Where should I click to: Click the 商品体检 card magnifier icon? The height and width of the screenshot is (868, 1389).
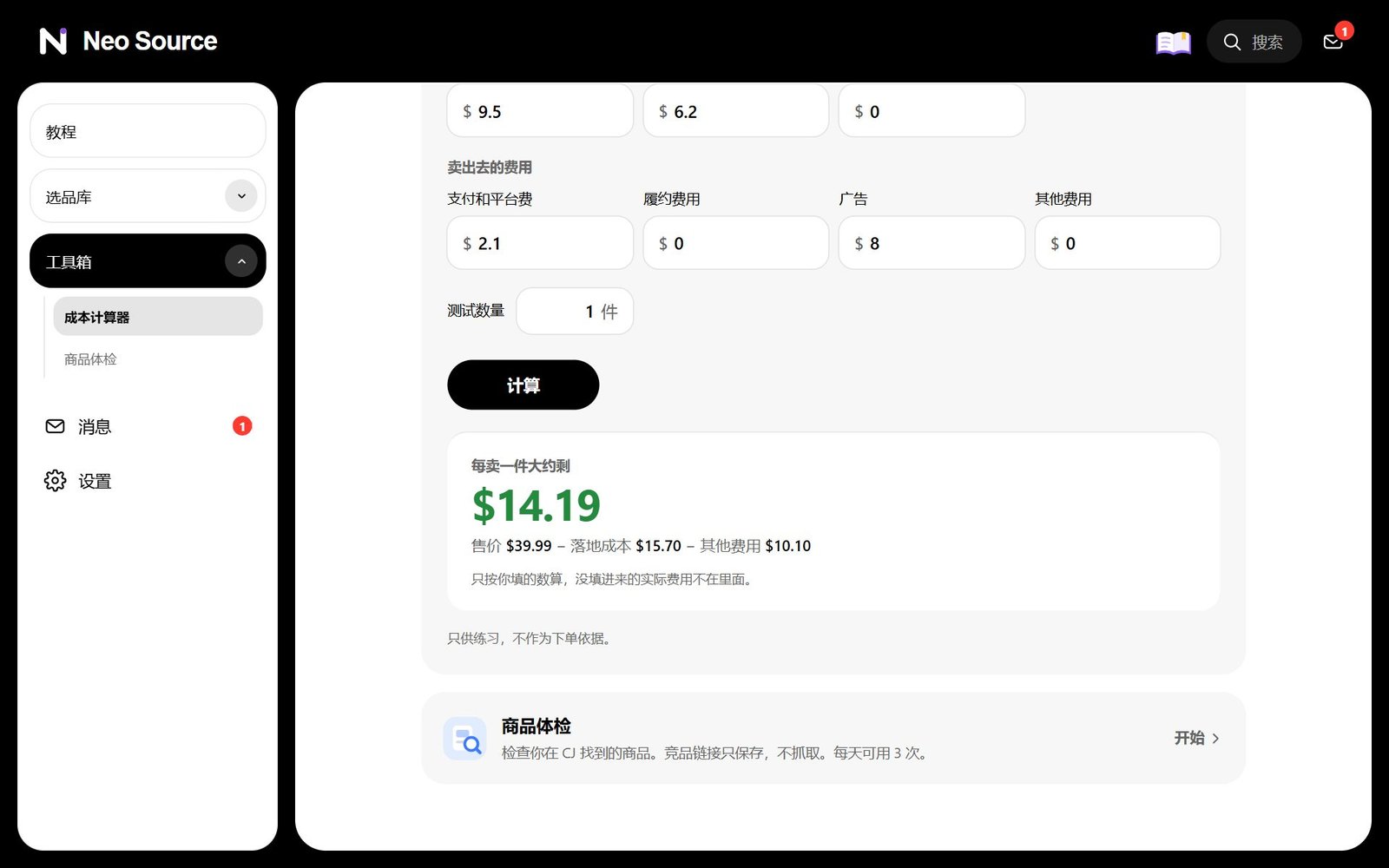point(464,739)
